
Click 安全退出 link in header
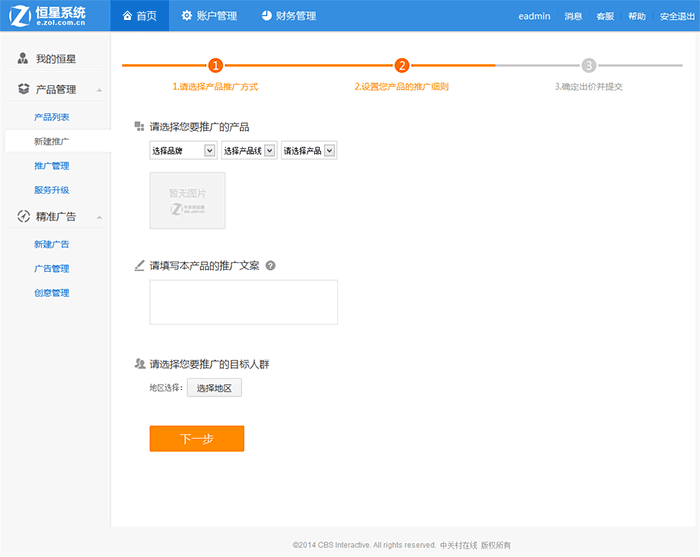(677, 16)
